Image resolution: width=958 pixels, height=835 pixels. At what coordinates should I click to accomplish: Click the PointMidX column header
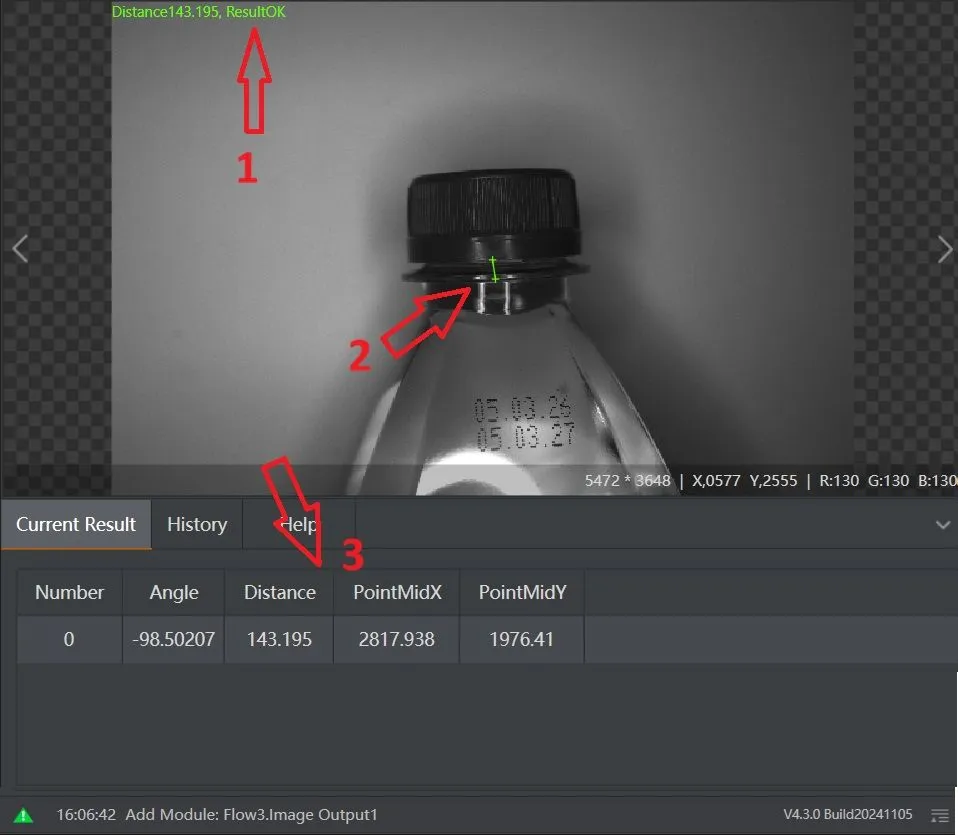tap(396, 592)
